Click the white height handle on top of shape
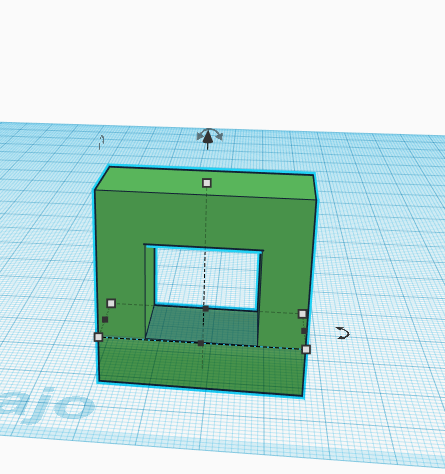Image resolution: width=445 pixels, height=474 pixels. (x=207, y=183)
